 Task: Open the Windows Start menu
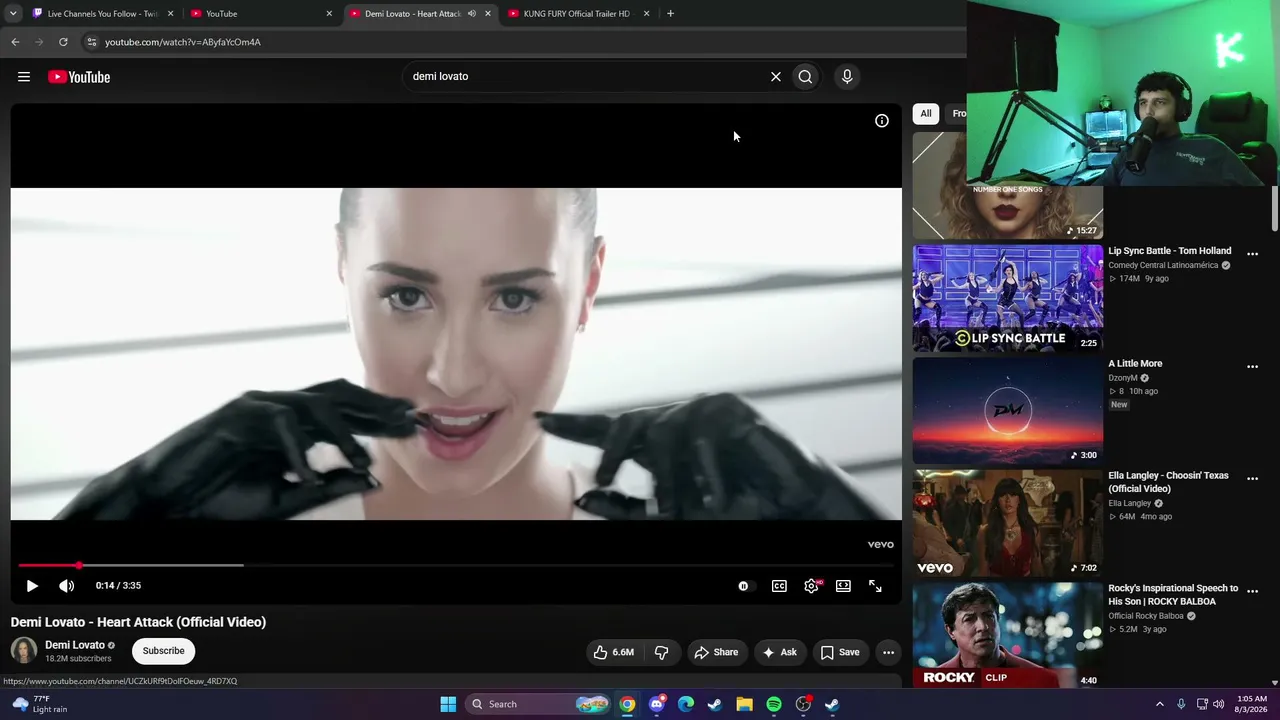coord(448,704)
